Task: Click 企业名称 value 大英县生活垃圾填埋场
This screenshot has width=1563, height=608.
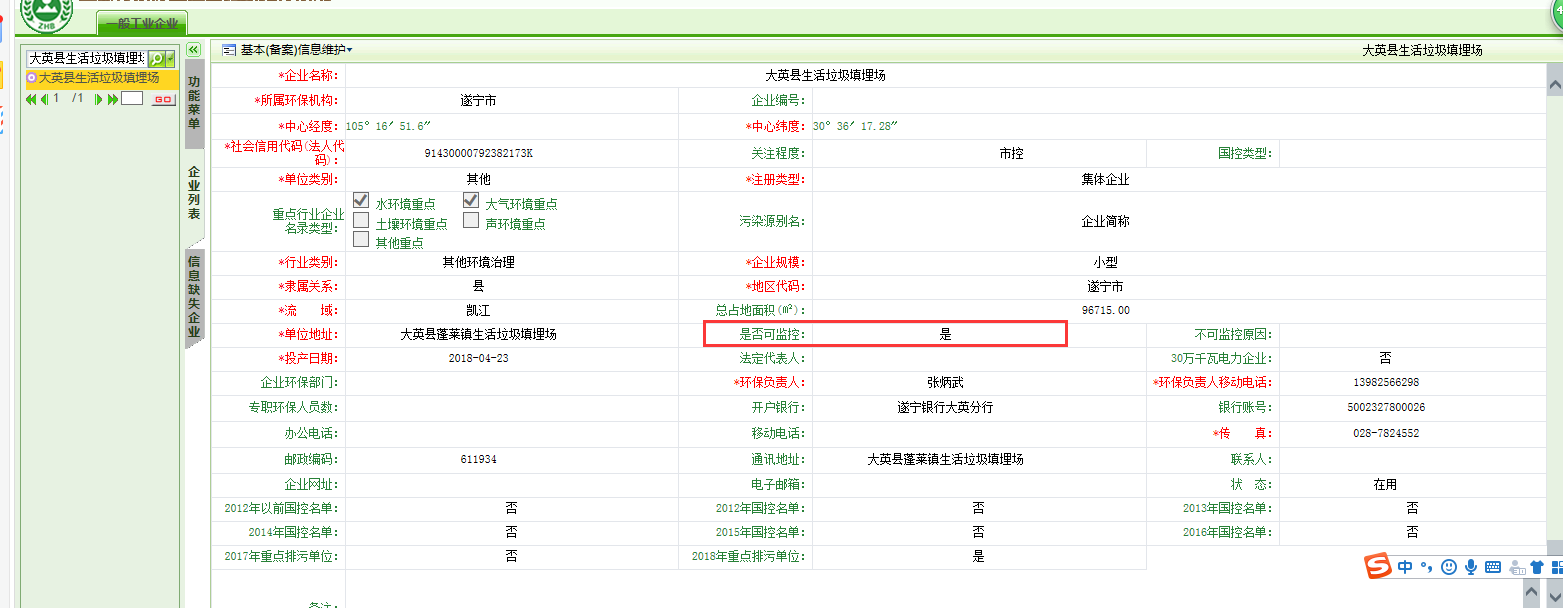Action: (825, 75)
